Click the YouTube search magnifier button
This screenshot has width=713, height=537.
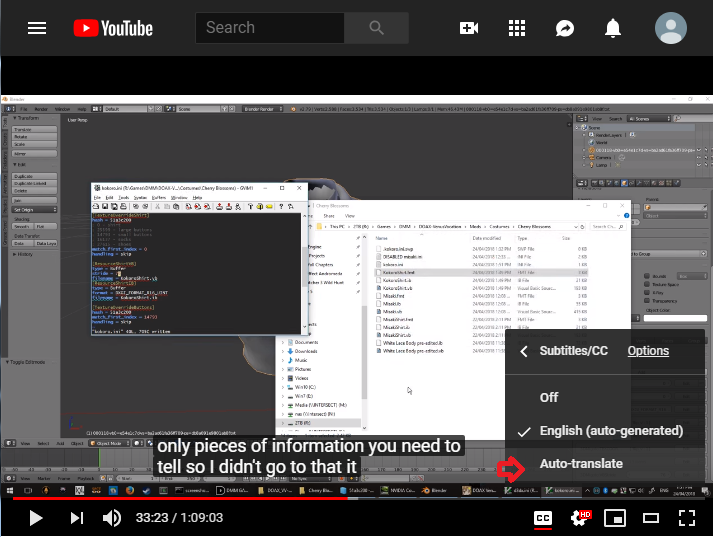[376, 28]
